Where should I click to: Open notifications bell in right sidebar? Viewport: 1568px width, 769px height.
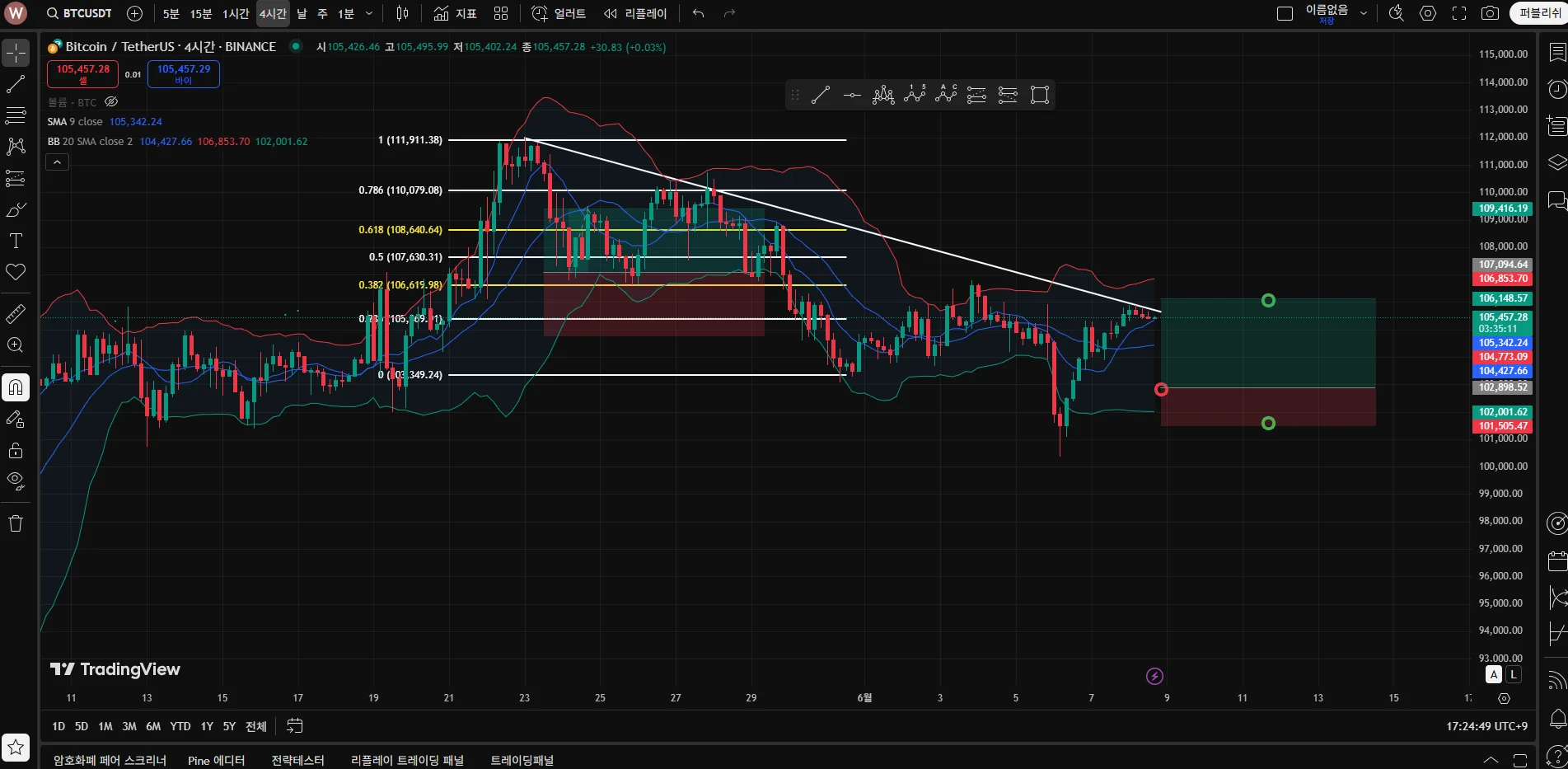click(x=1556, y=718)
